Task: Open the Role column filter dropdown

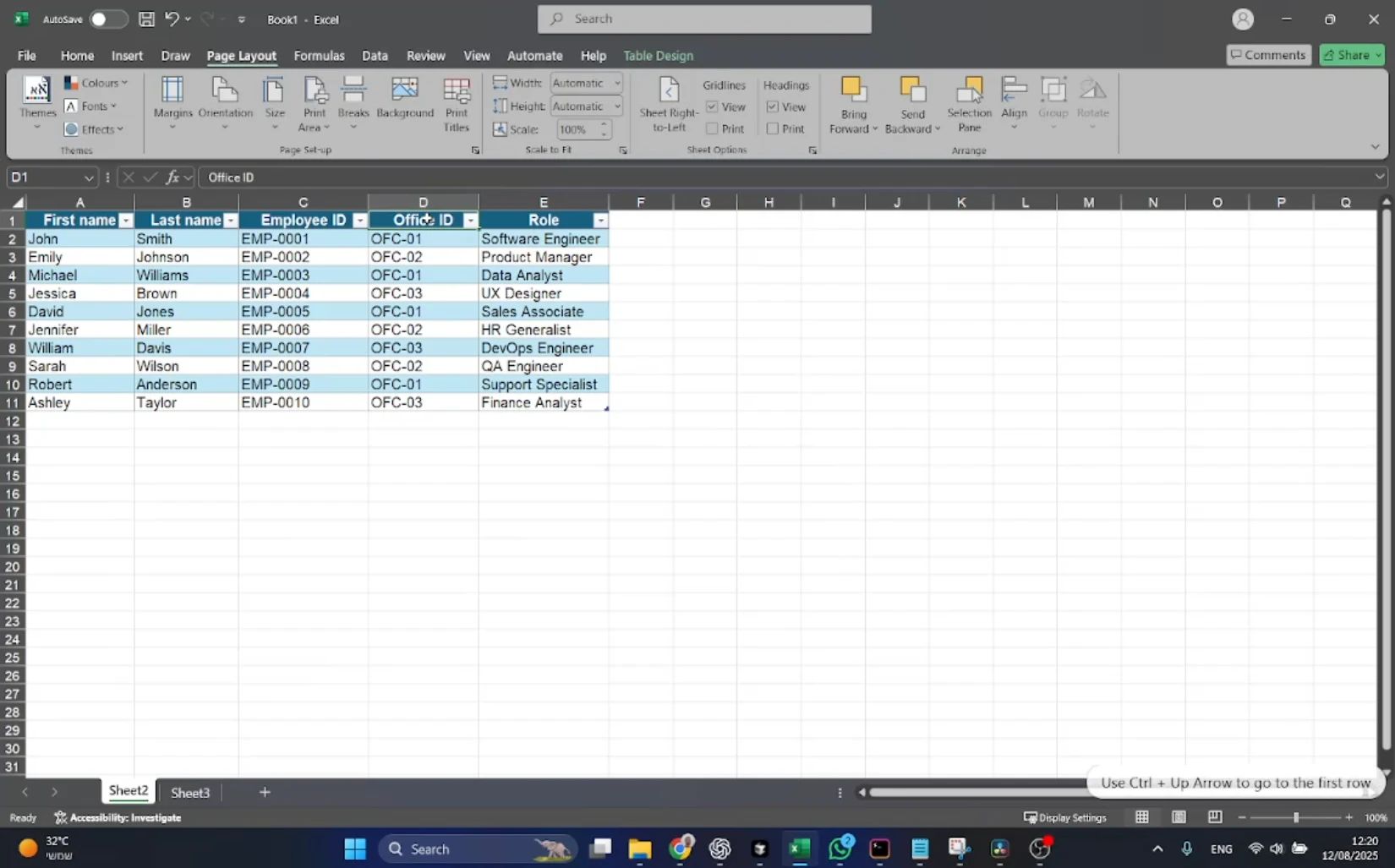Action: [x=600, y=221]
